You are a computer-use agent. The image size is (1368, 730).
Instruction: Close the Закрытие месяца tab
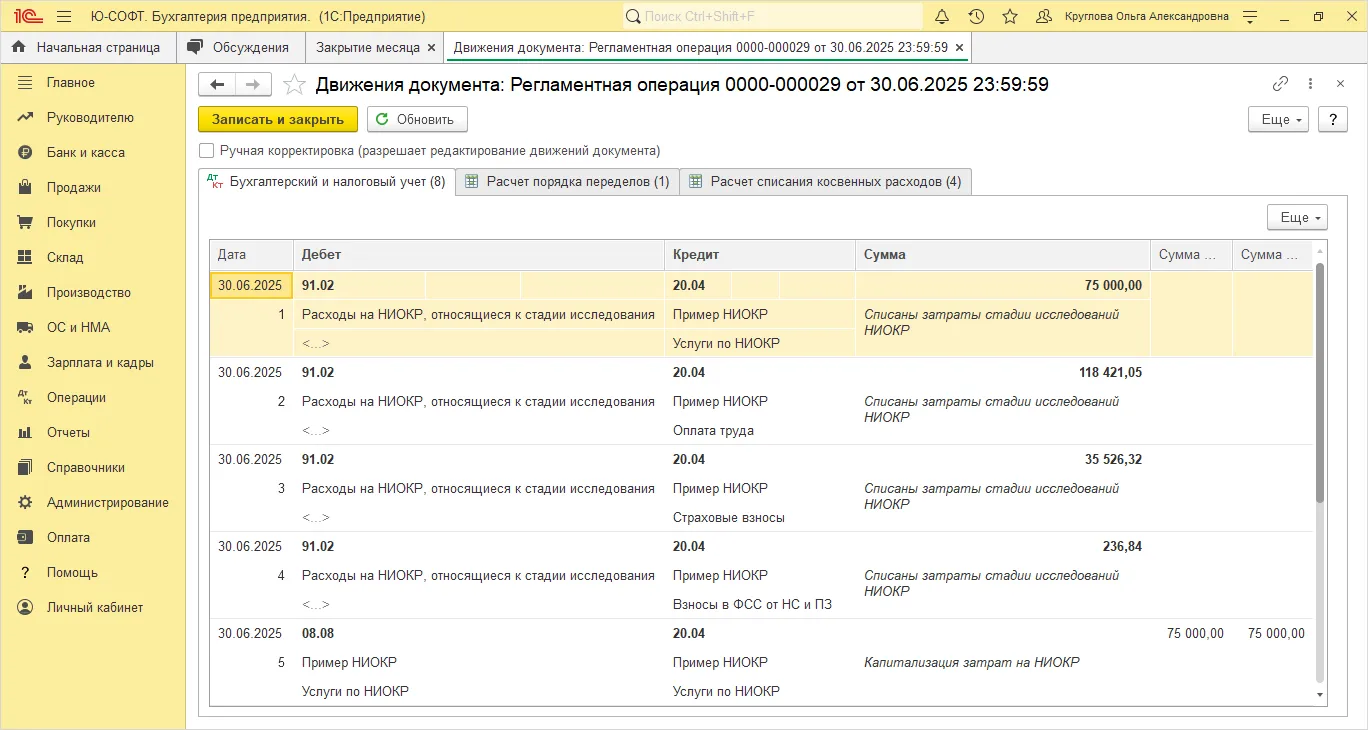pyautogui.click(x=431, y=47)
